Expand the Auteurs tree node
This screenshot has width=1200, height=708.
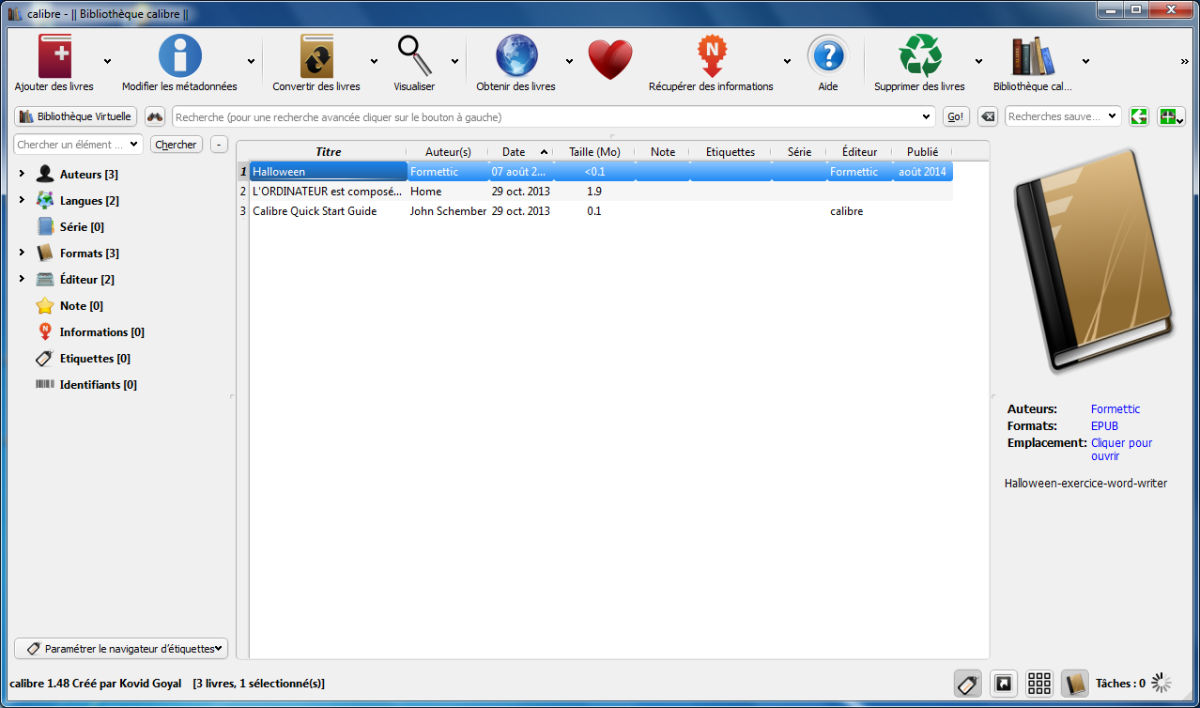pyautogui.click(x=22, y=174)
